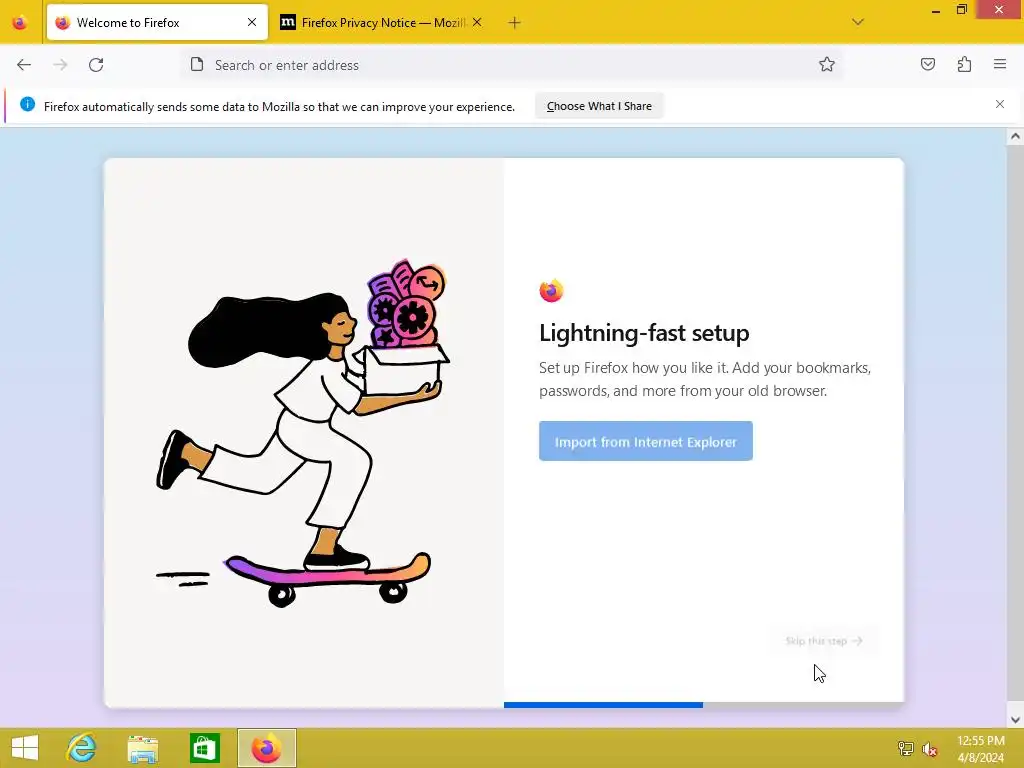Viewport: 1024px width, 768px height.
Task: Launch Internet Explorer from taskbar
Action: [x=82, y=748]
